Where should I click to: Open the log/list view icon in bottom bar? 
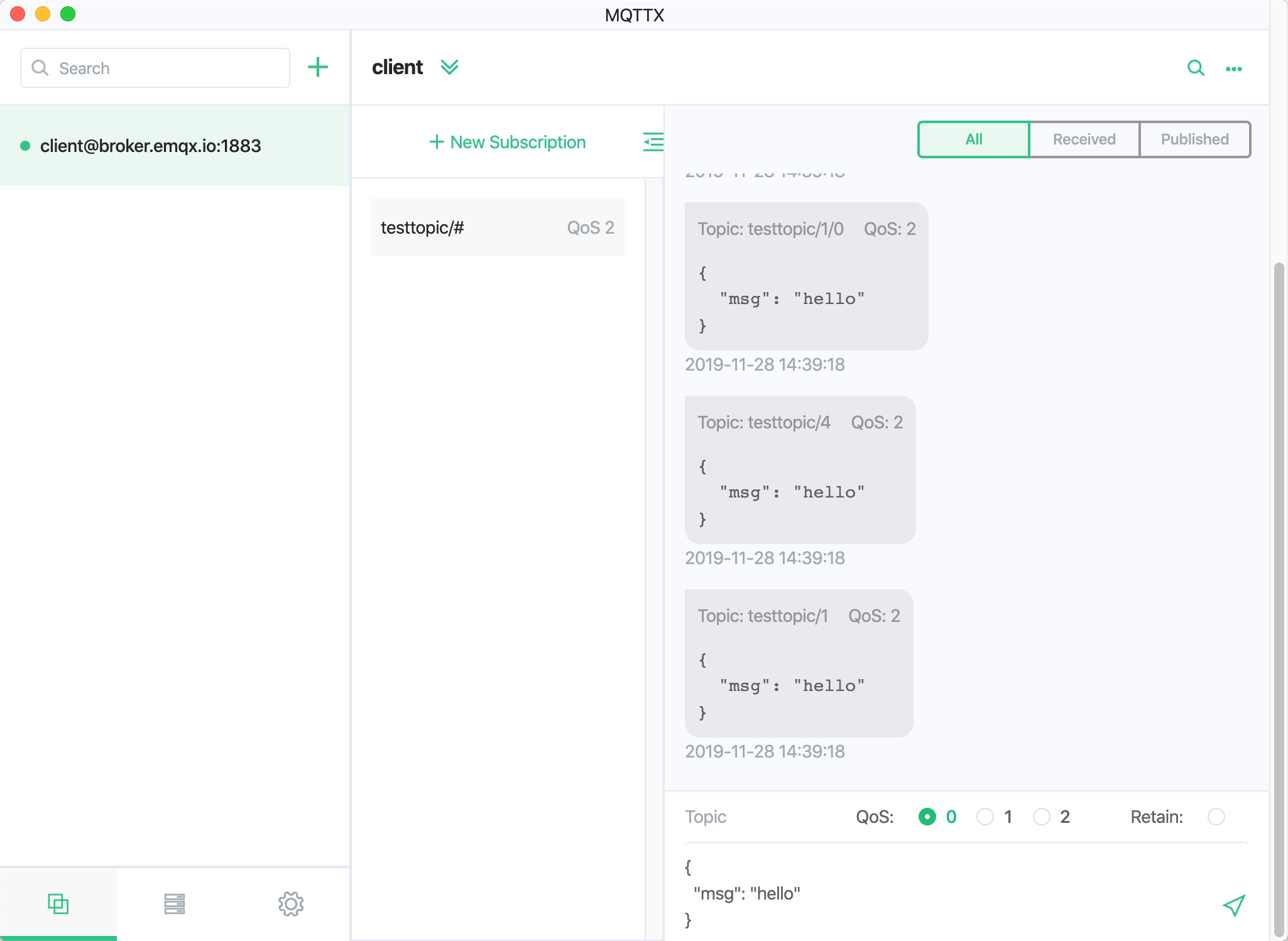pyautogui.click(x=174, y=903)
